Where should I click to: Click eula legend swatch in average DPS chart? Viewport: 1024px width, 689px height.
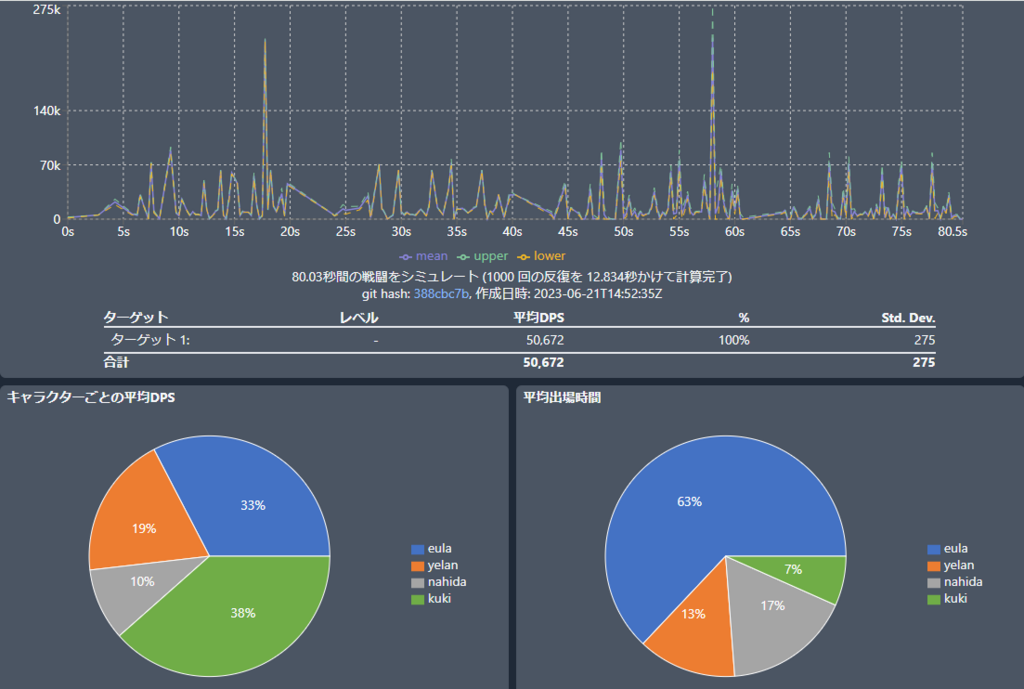click(418, 549)
